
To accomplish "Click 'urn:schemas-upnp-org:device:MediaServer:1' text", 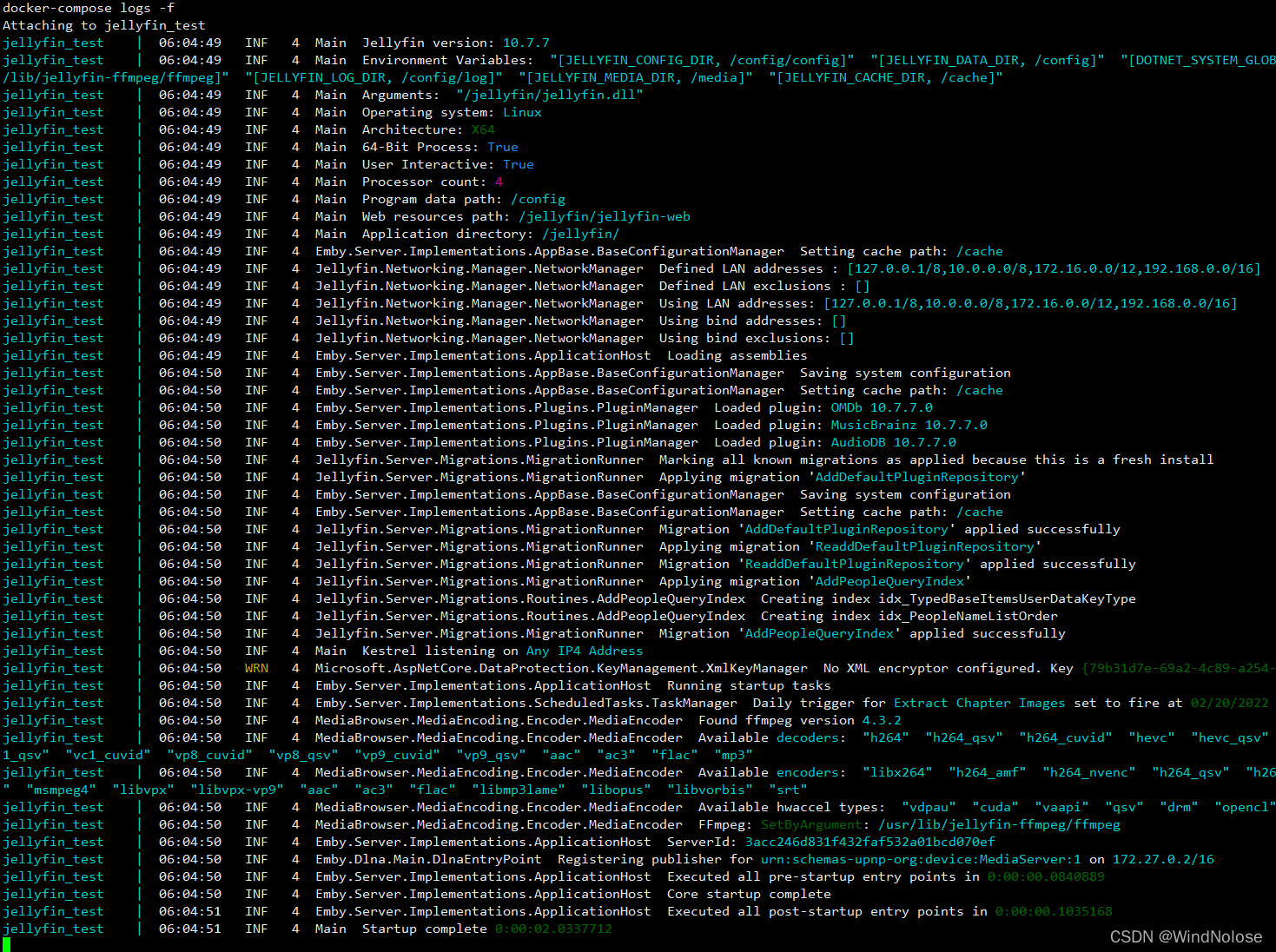I will (921, 859).
